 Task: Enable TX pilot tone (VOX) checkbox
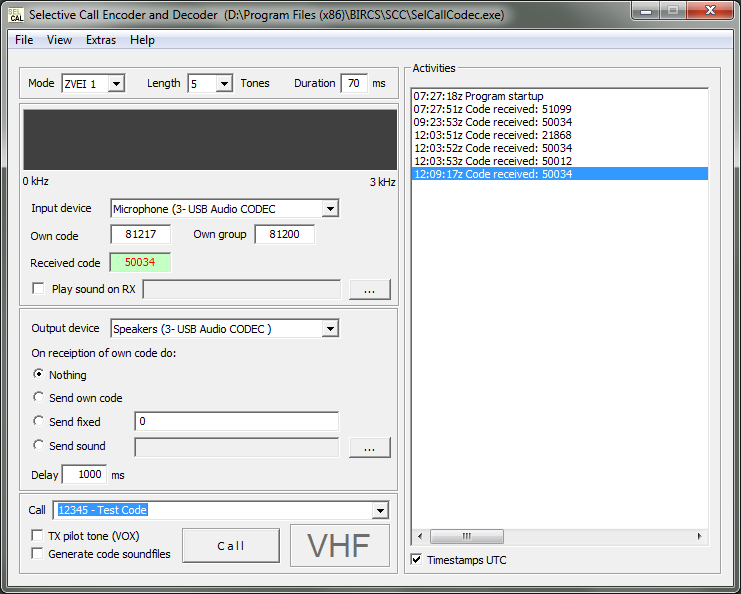point(38,536)
